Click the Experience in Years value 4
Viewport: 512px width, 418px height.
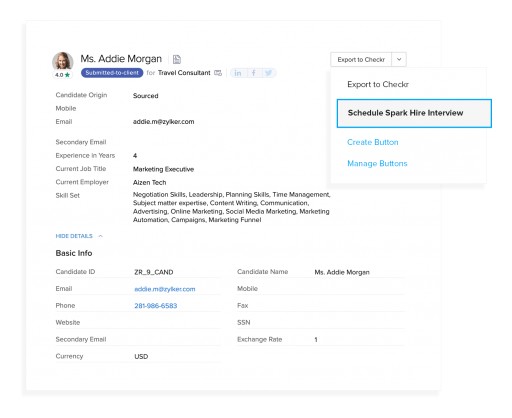click(135, 156)
